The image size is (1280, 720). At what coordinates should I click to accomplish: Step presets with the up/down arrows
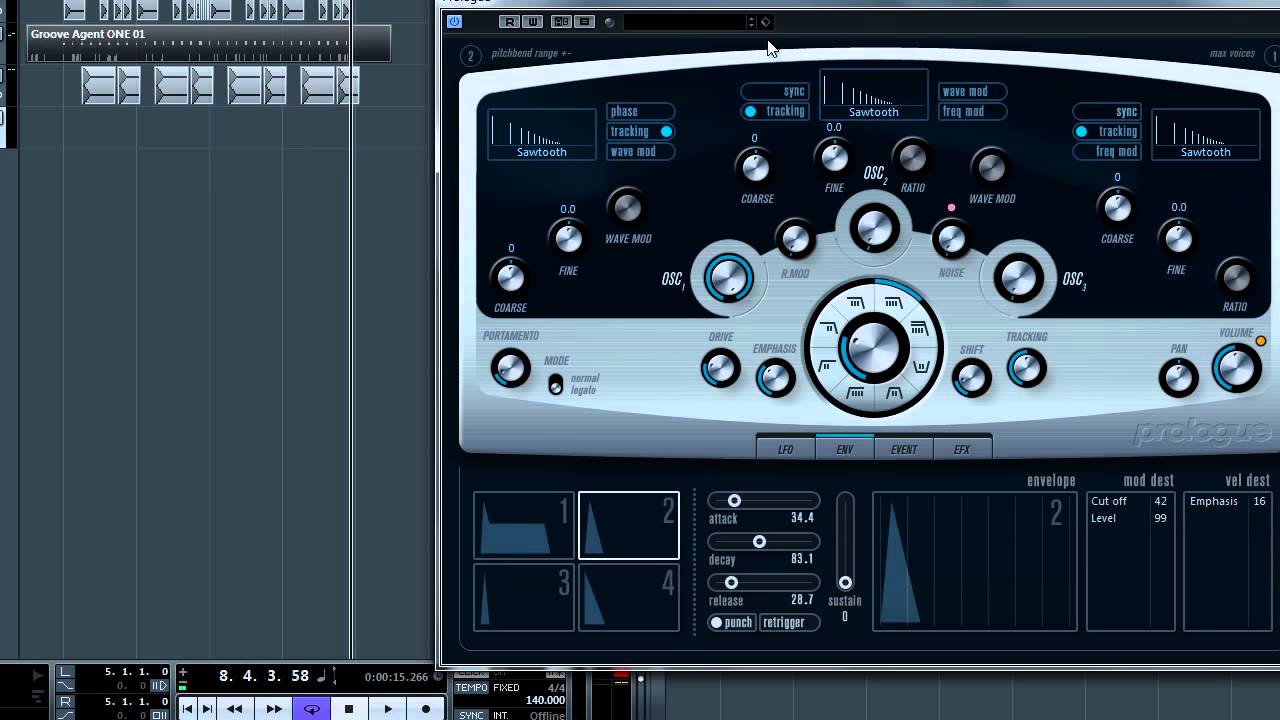point(751,22)
